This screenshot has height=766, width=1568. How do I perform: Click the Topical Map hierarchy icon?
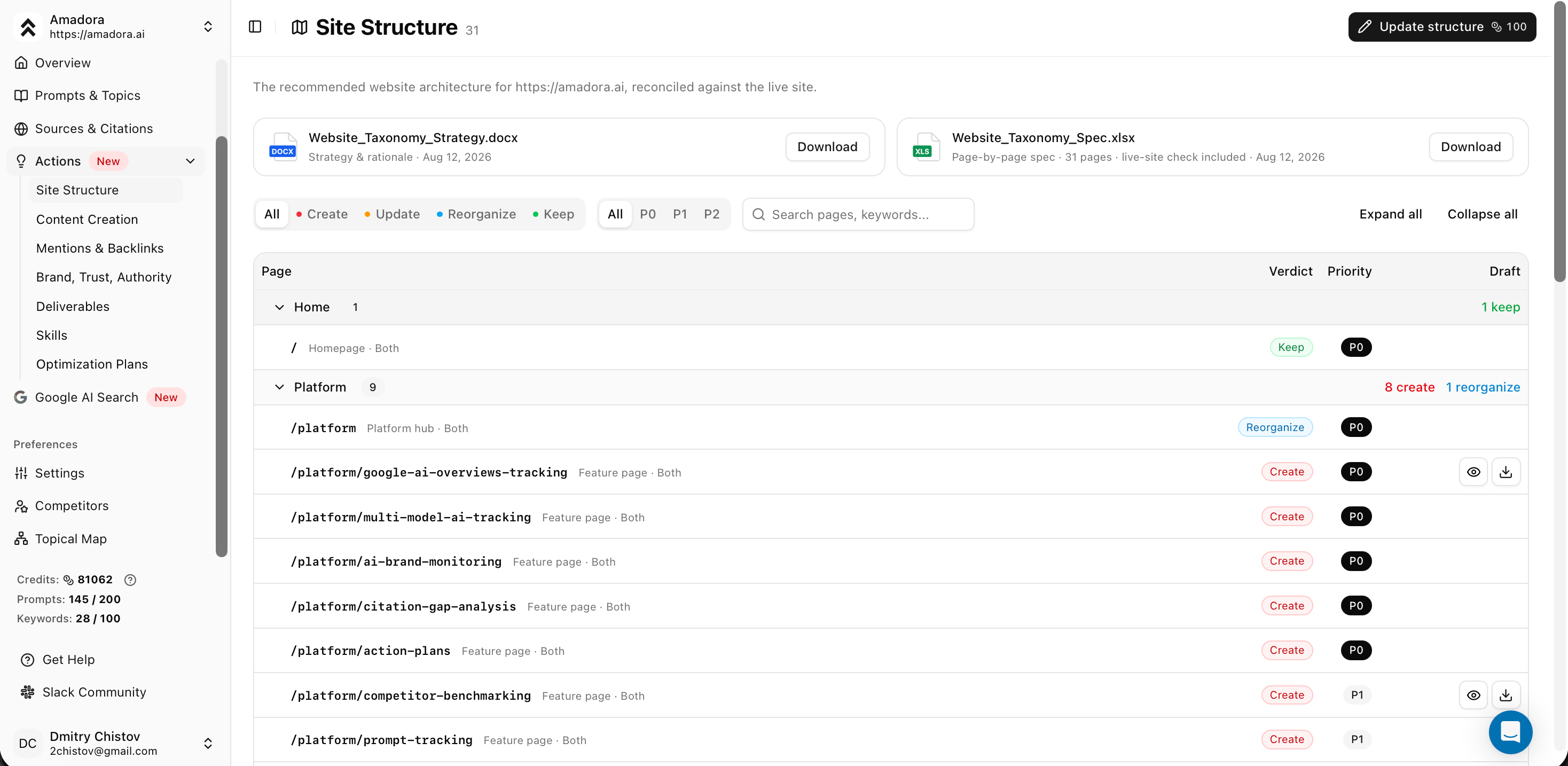[x=21, y=539]
